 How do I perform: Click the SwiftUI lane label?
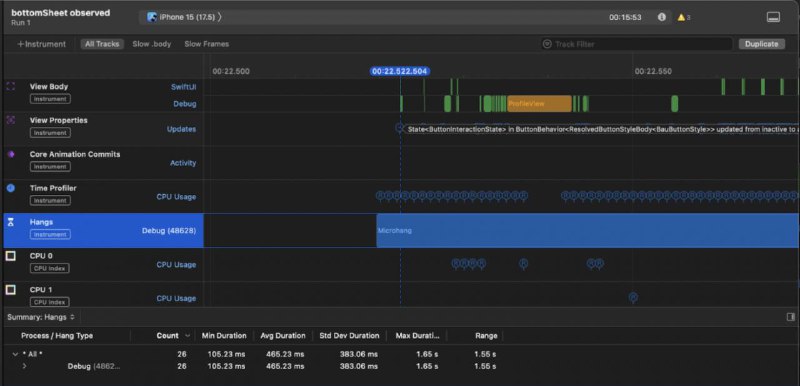coord(183,87)
